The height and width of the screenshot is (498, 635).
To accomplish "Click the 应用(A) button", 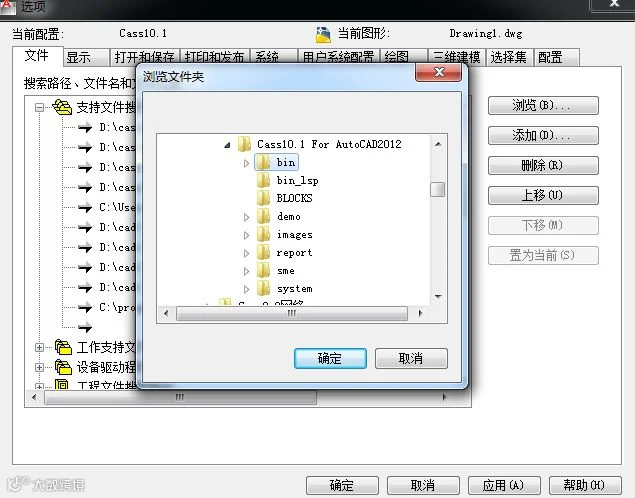I will tap(504, 485).
